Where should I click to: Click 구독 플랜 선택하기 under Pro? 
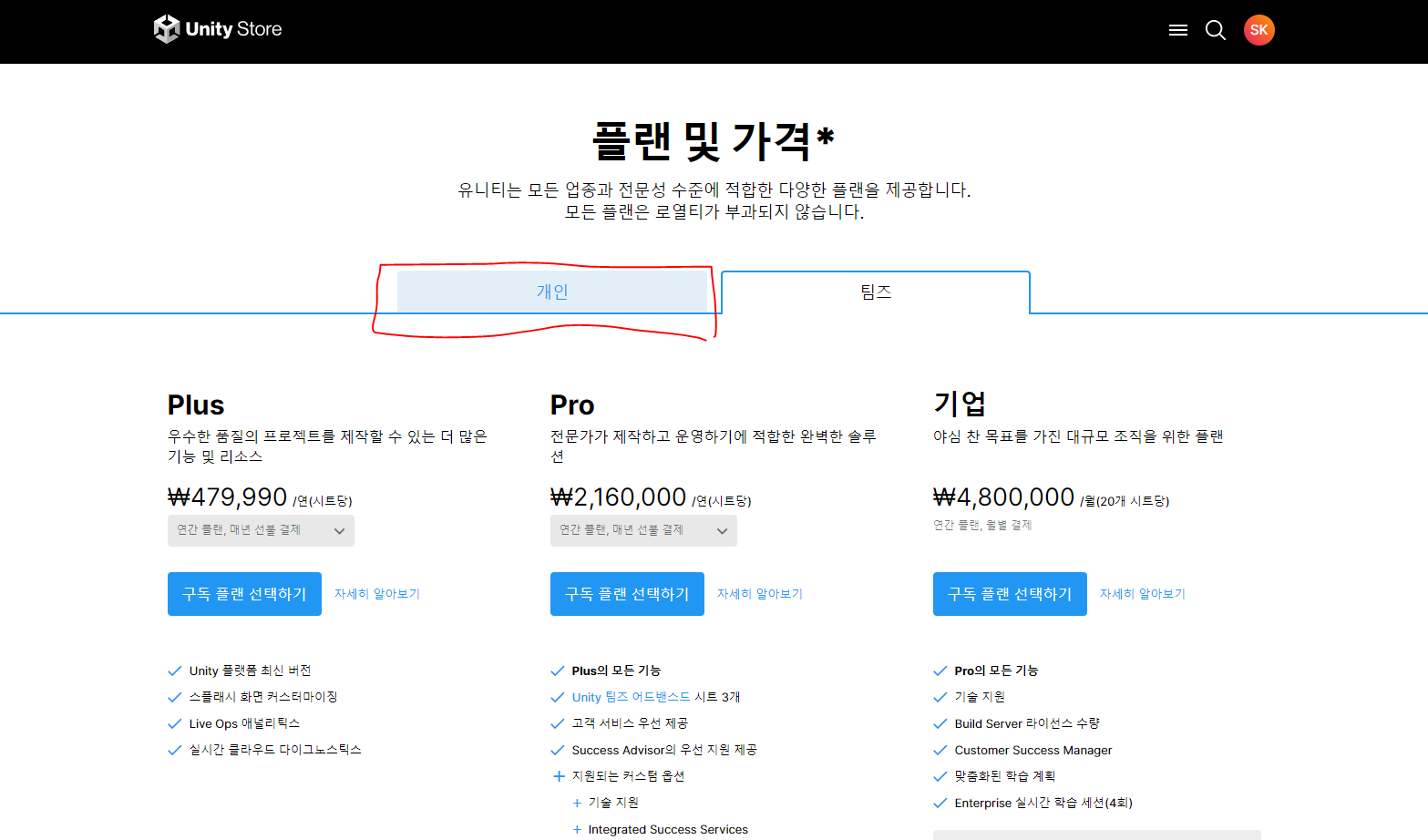tap(627, 594)
